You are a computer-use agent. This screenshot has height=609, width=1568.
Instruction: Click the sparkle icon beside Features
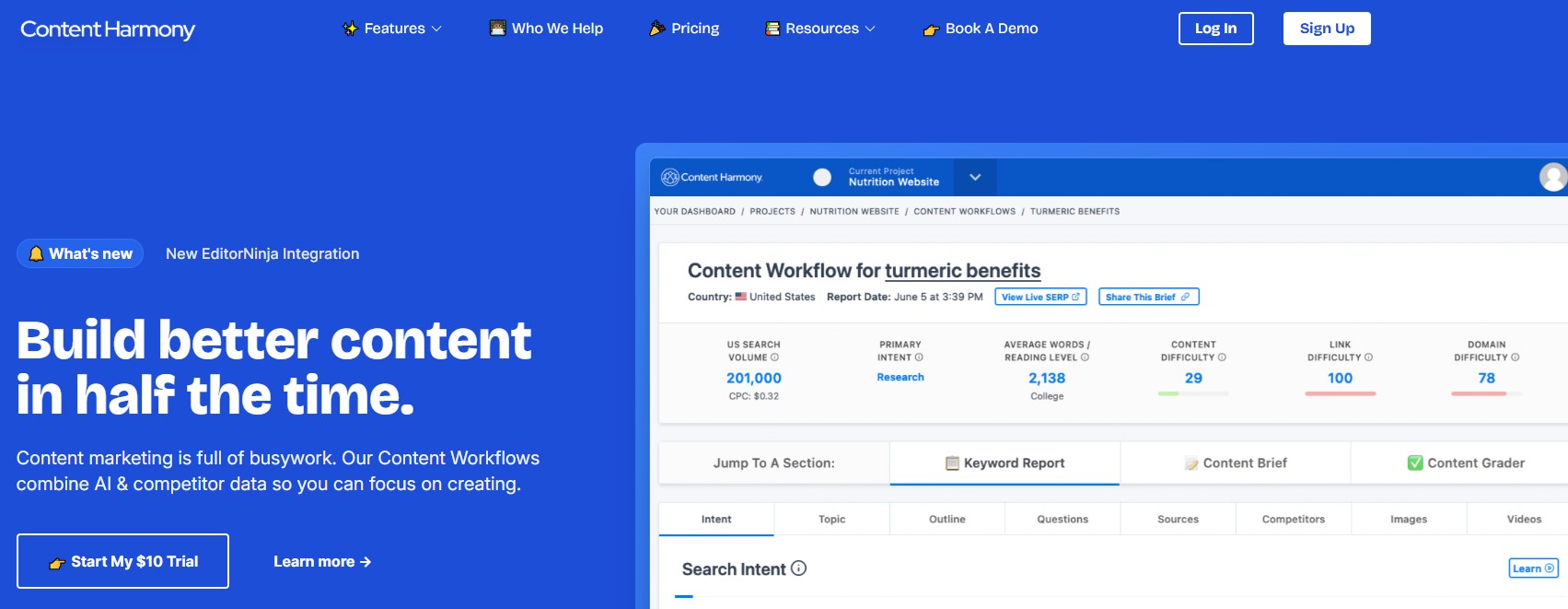tap(350, 29)
